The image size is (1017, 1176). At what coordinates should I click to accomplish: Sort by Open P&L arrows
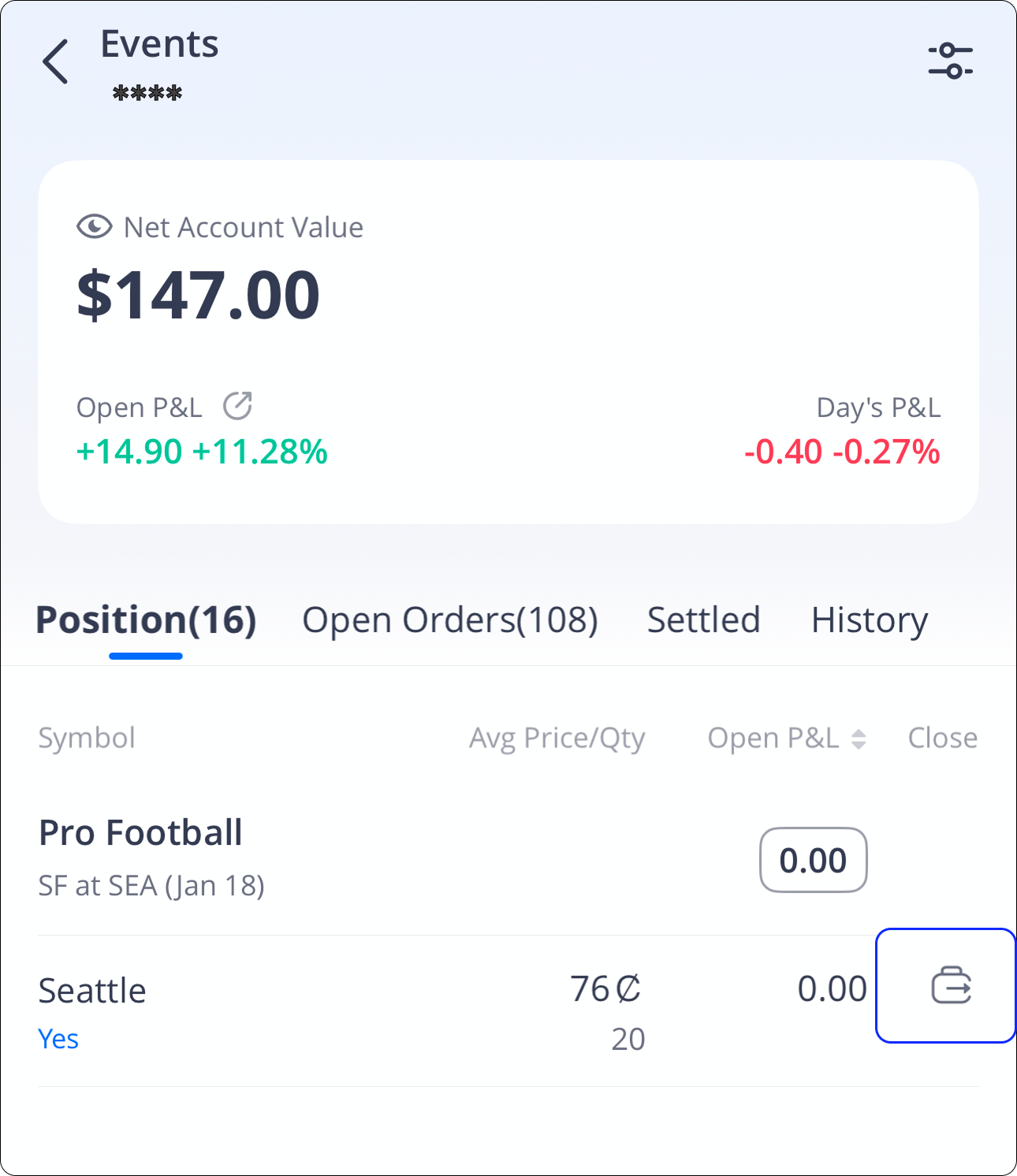tap(859, 739)
